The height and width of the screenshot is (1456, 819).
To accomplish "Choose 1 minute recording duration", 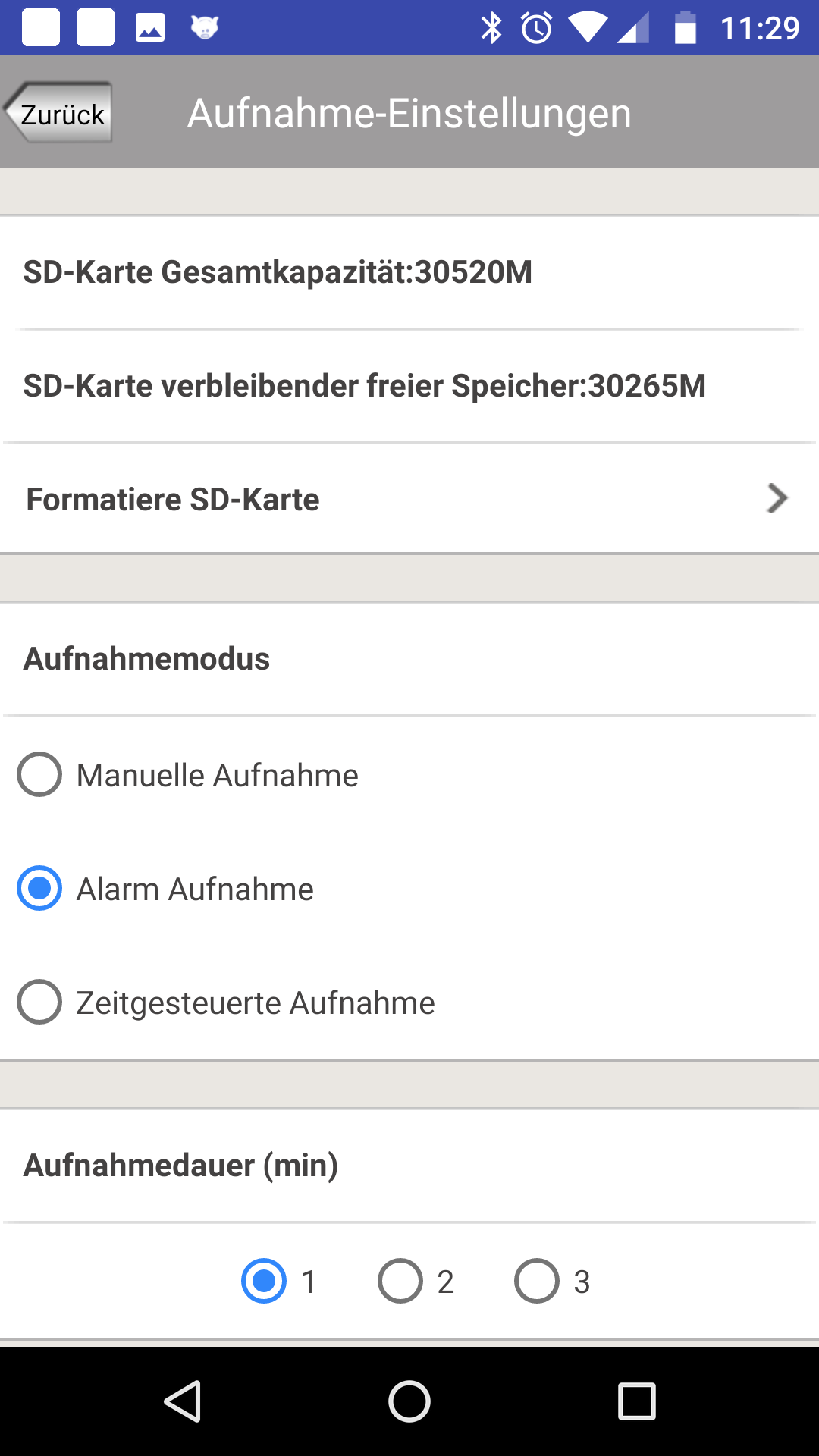I will coord(264,1281).
